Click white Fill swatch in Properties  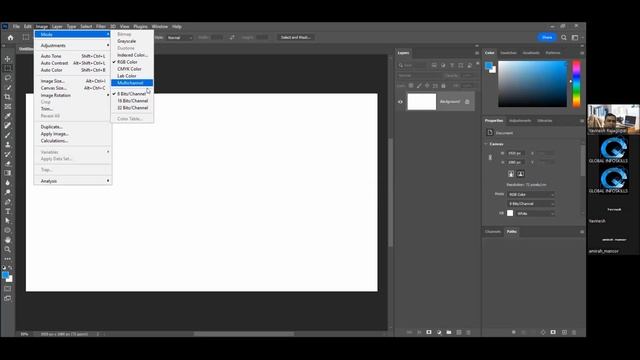pos(510,213)
